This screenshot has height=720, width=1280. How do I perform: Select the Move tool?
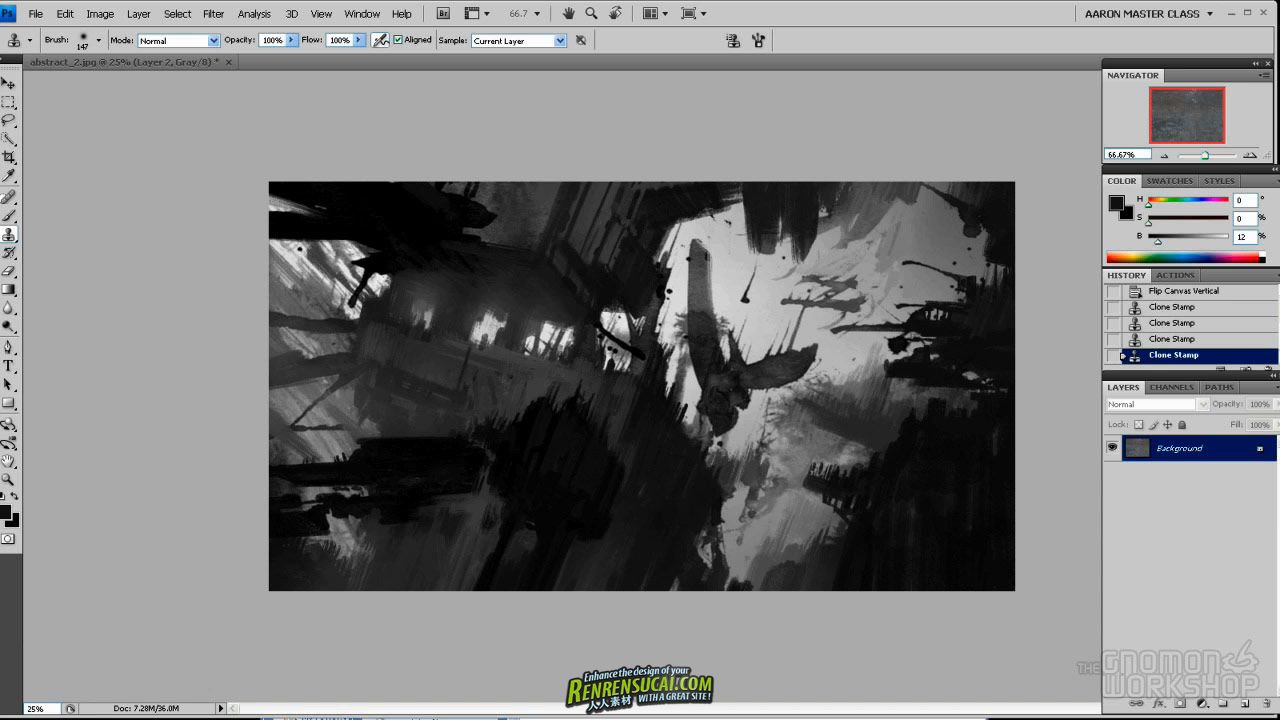9,84
